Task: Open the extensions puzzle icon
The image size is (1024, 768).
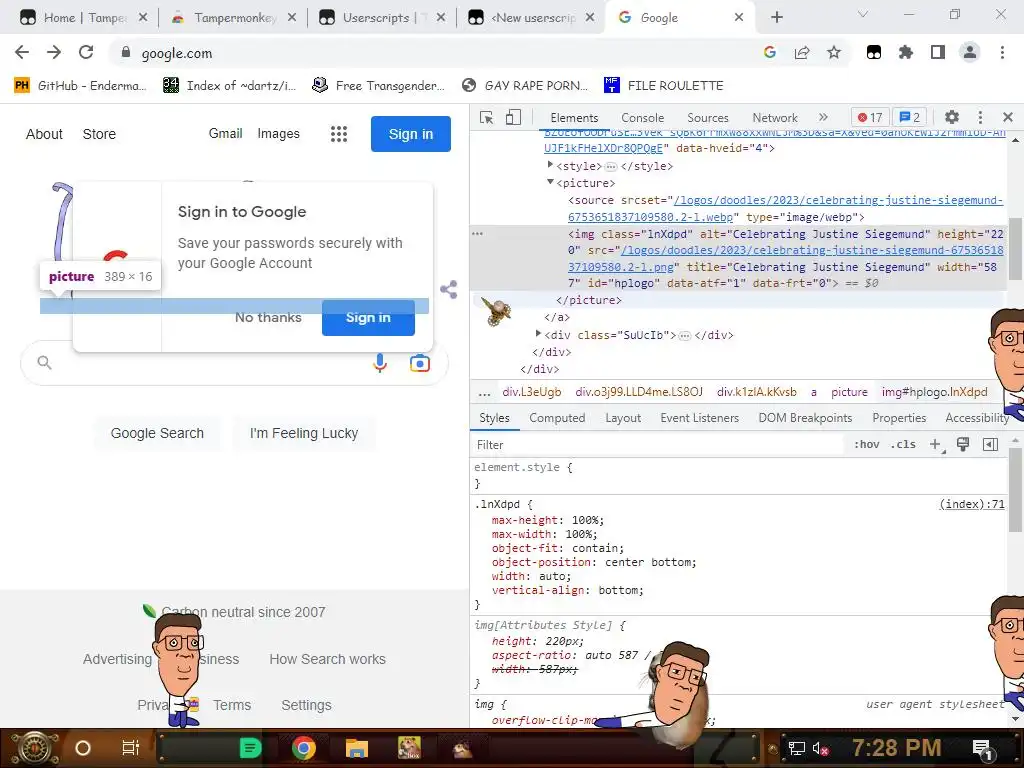Action: tap(906, 52)
